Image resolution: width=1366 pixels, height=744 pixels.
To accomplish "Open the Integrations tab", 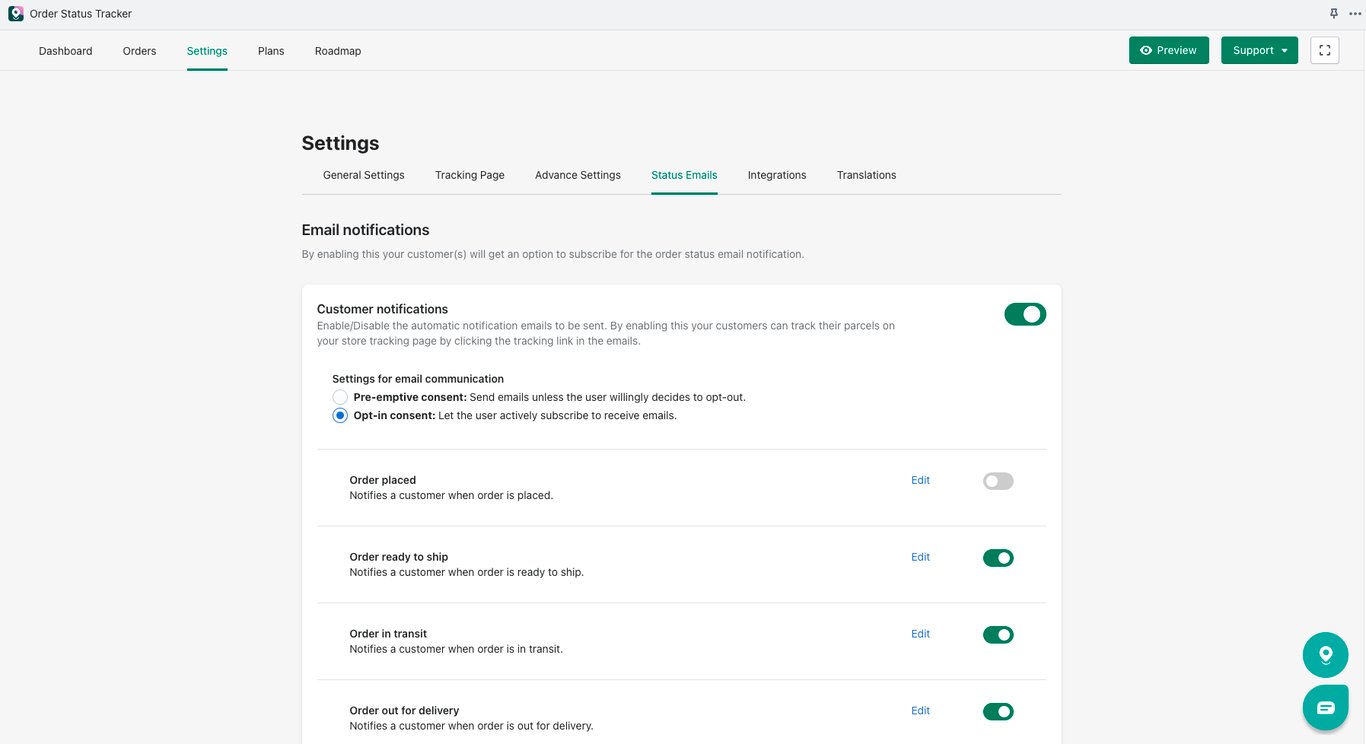I will [777, 175].
